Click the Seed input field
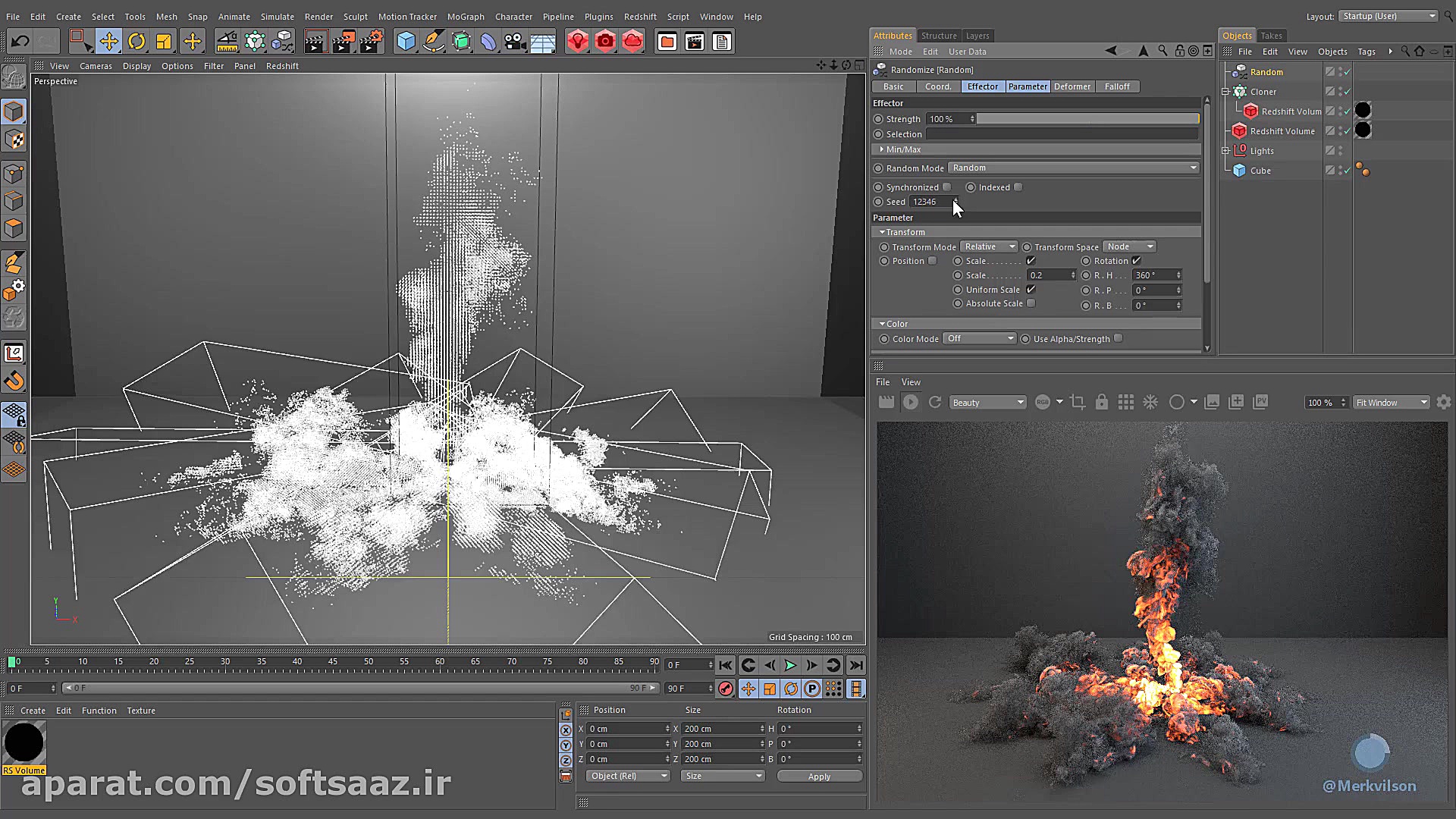1456x819 pixels. [x=929, y=202]
